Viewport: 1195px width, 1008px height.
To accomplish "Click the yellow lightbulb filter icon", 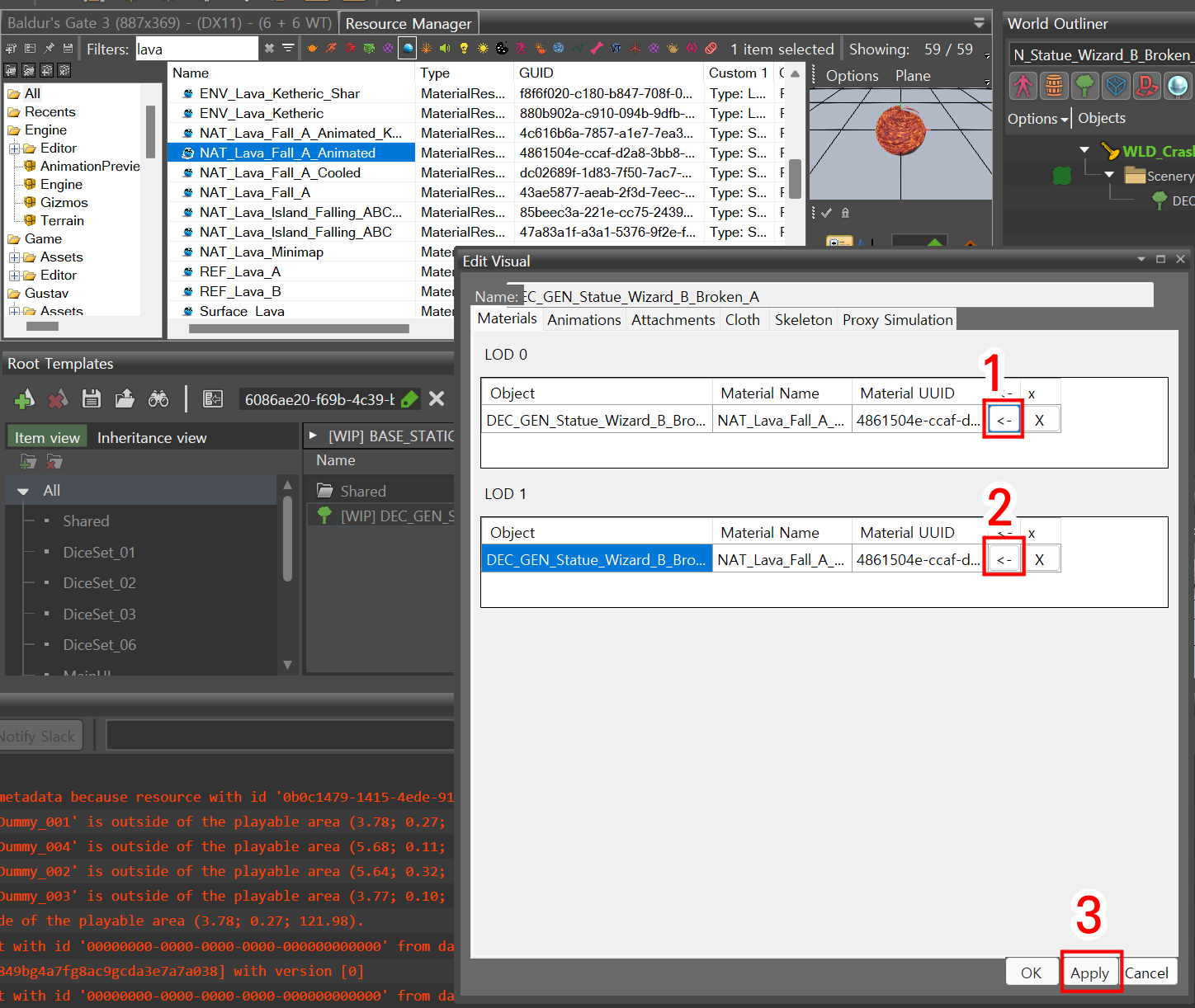I will click(x=464, y=49).
